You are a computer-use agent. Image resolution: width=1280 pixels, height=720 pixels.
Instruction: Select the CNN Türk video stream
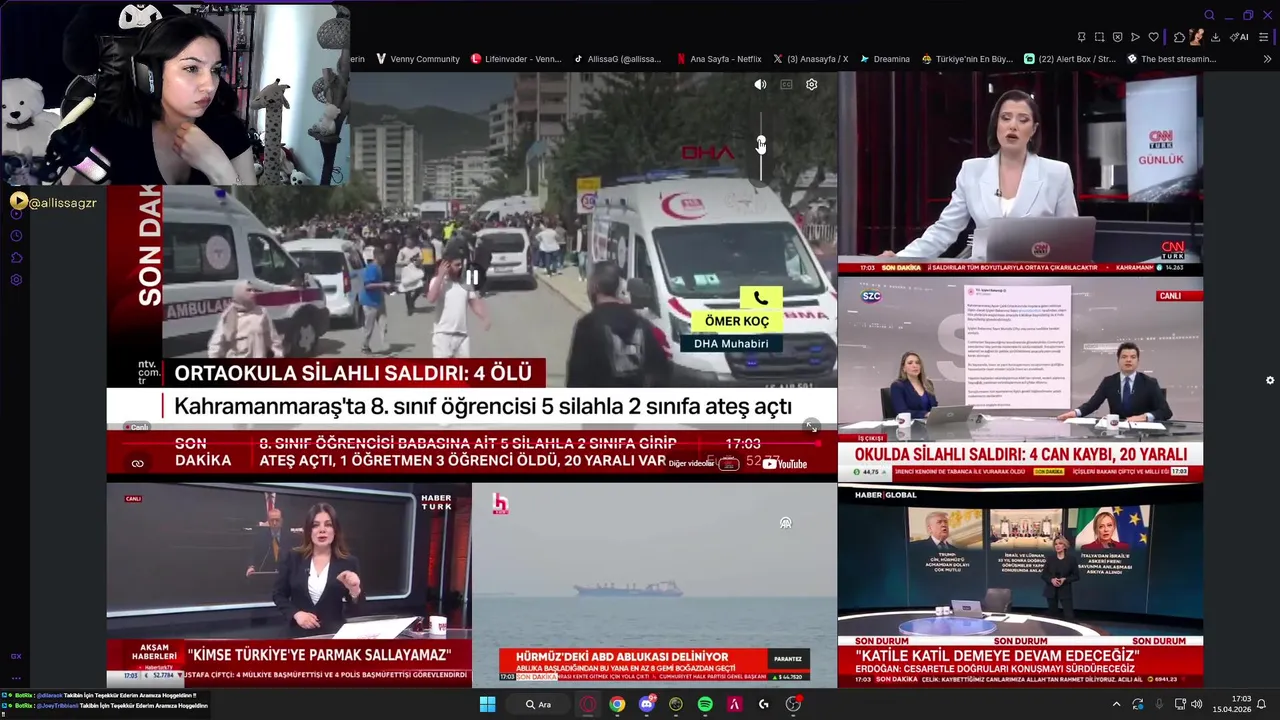1020,172
